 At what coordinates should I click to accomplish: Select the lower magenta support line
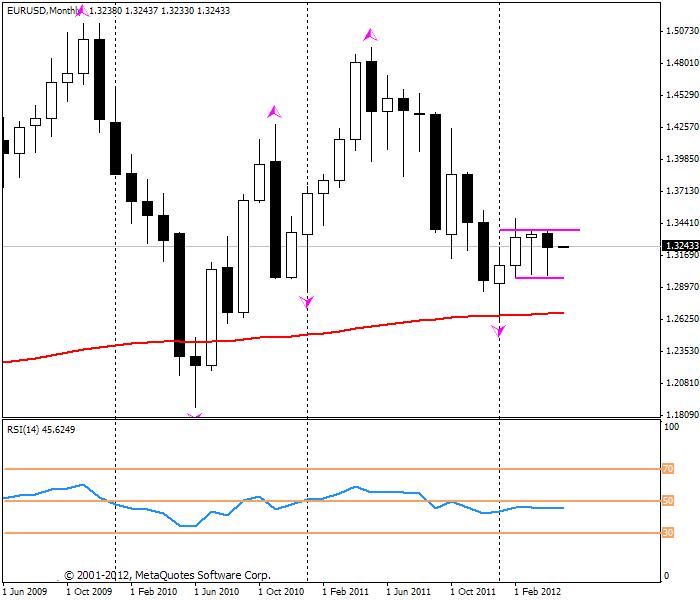coord(539,278)
